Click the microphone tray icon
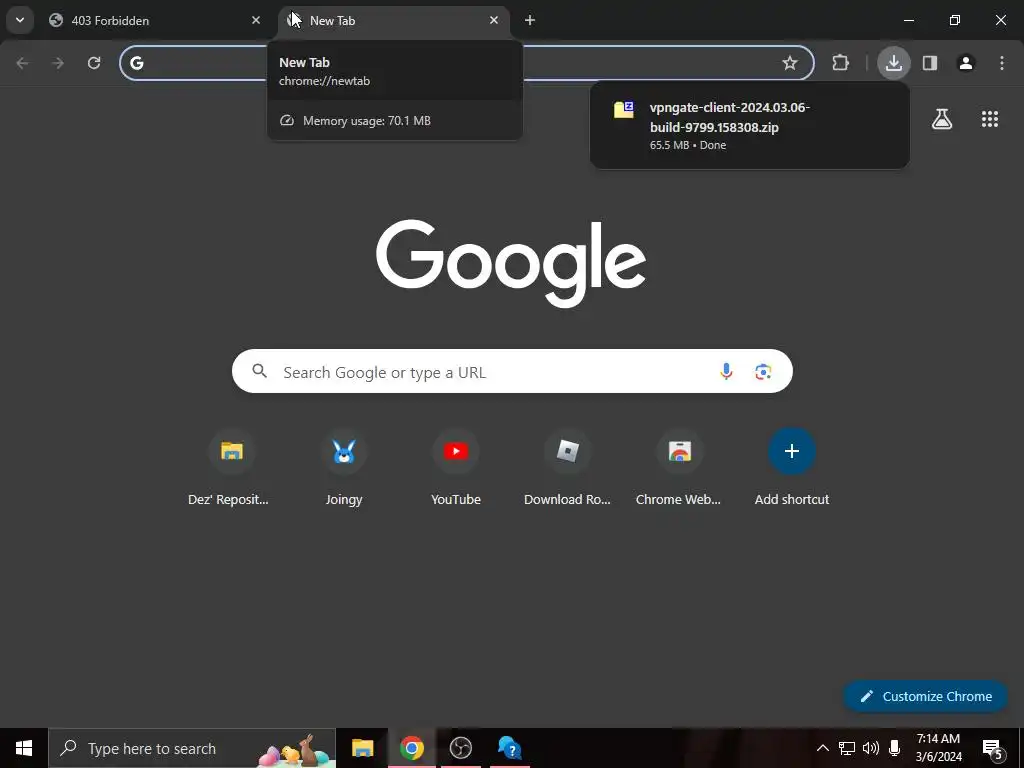1024x768 pixels. click(x=895, y=748)
